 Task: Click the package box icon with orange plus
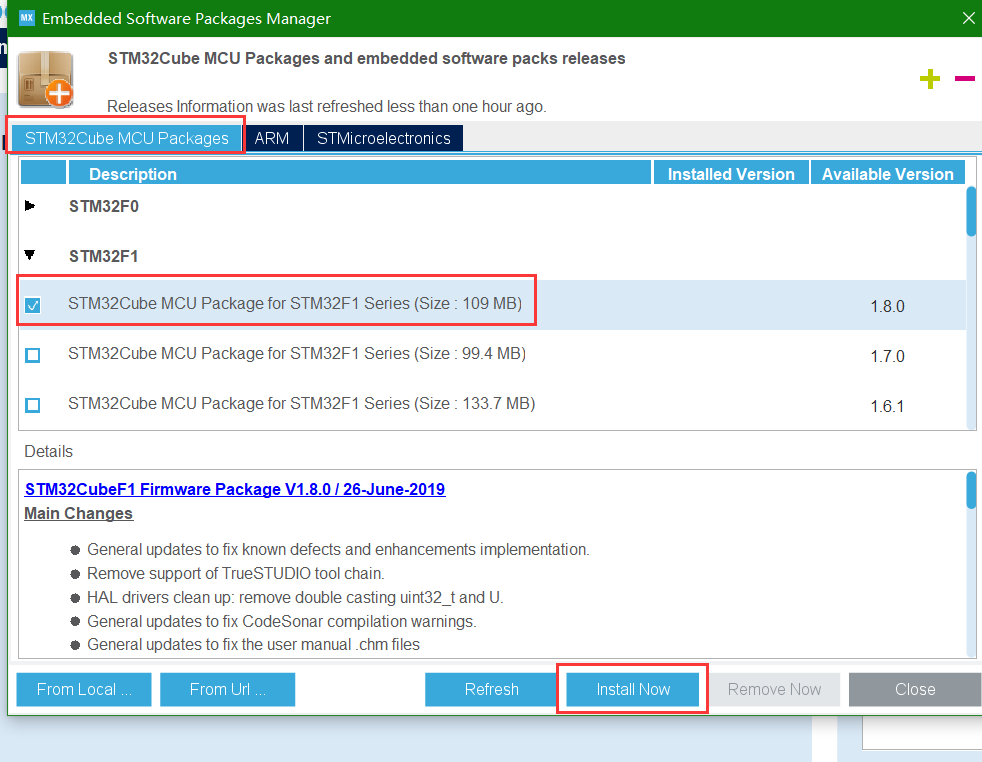pyautogui.click(x=45, y=80)
